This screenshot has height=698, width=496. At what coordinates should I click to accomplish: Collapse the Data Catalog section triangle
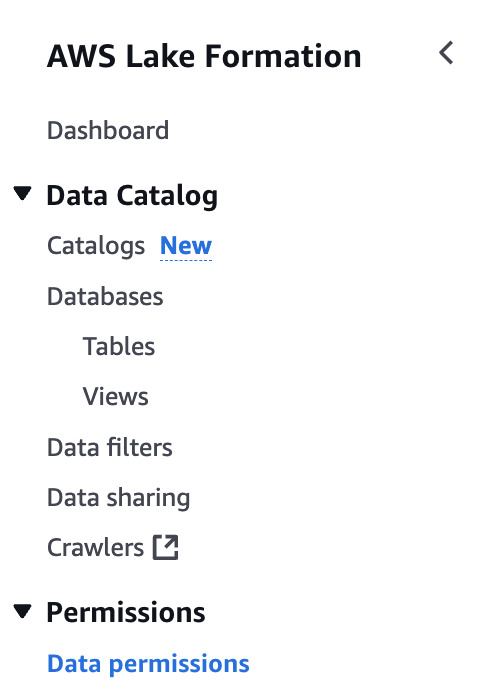[22, 193]
